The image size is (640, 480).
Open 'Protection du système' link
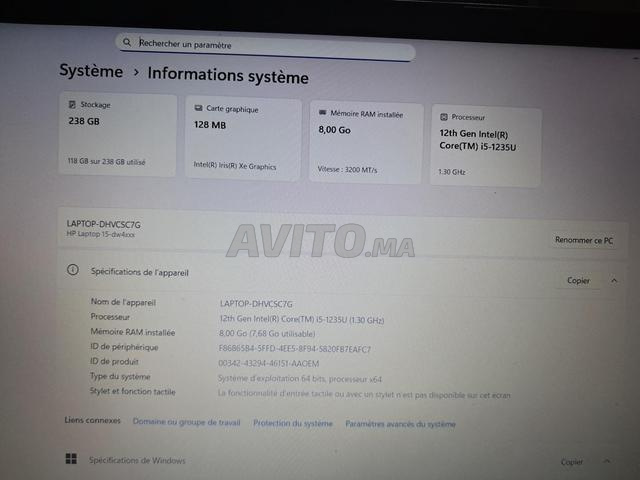[x=293, y=423]
